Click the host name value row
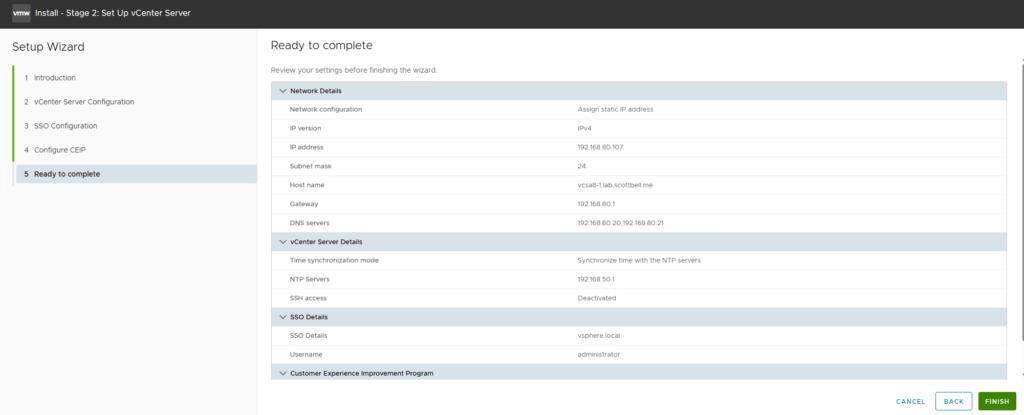The width and height of the screenshot is (1024, 415). click(621, 185)
